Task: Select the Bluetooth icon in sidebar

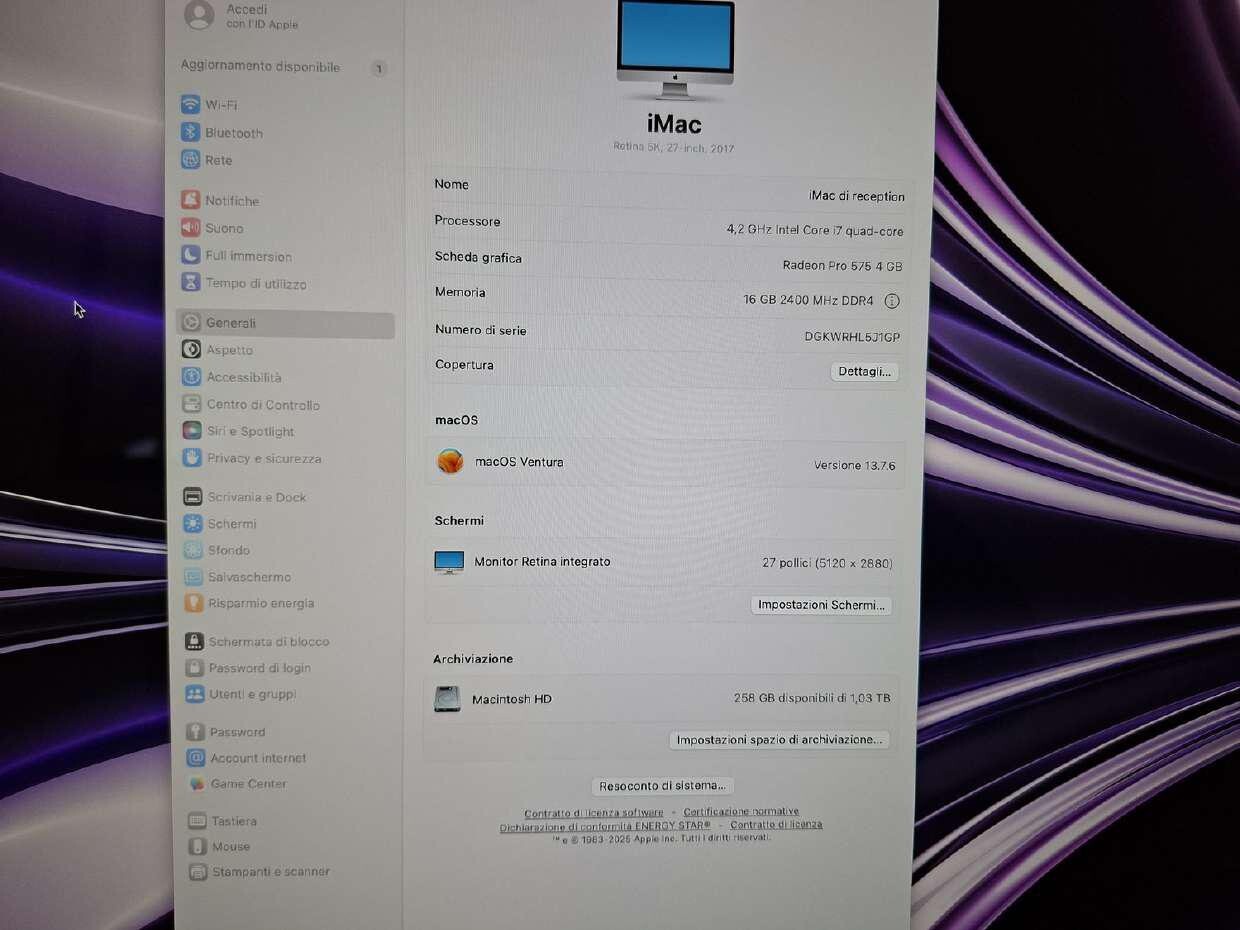Action: [x=190, y=132]
